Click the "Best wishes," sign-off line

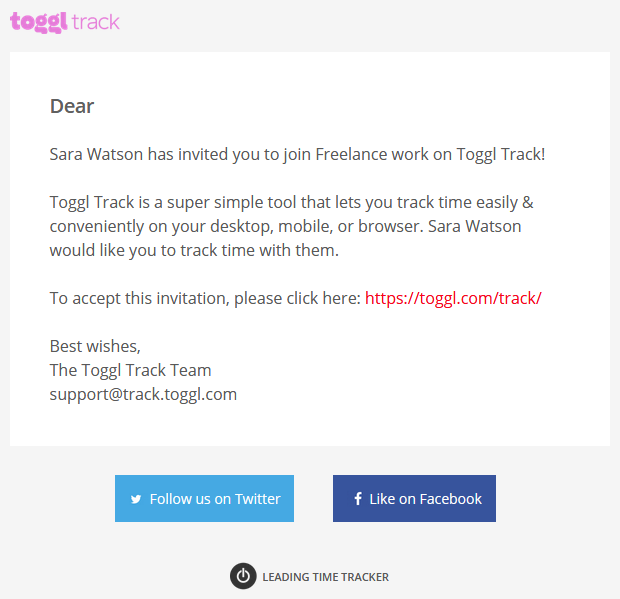pos(95,346)
